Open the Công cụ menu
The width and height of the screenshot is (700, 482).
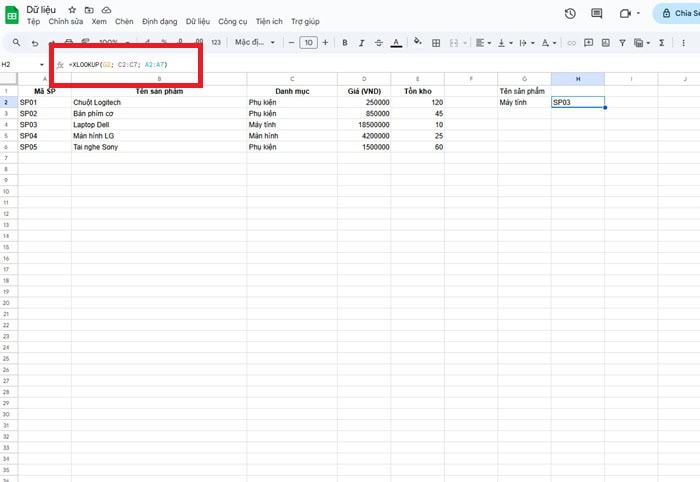tap(233, 21)
